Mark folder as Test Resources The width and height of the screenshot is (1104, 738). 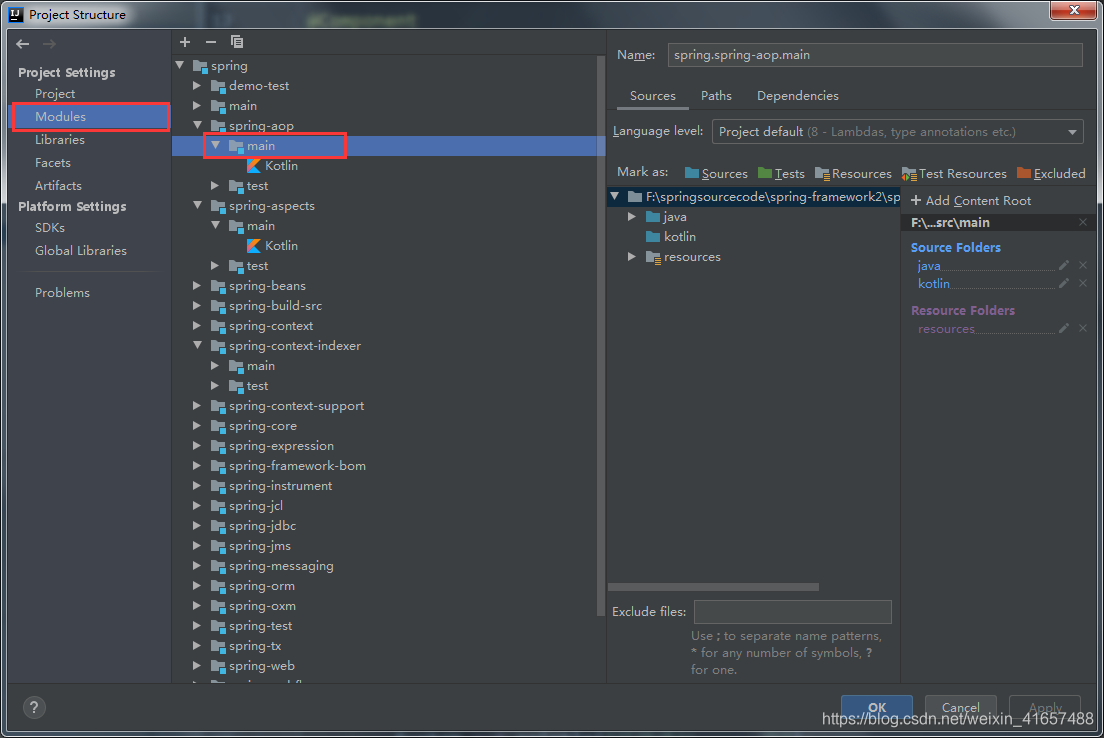(954, 173)
